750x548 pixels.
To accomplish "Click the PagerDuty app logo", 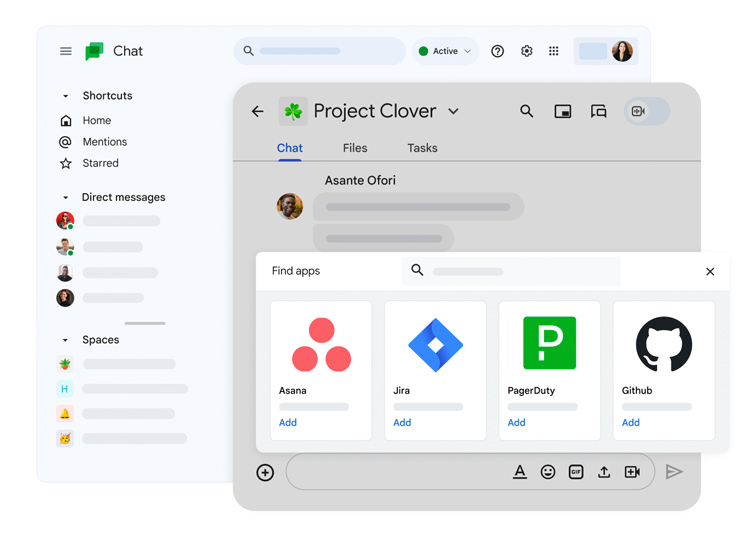I will (550, 343).
